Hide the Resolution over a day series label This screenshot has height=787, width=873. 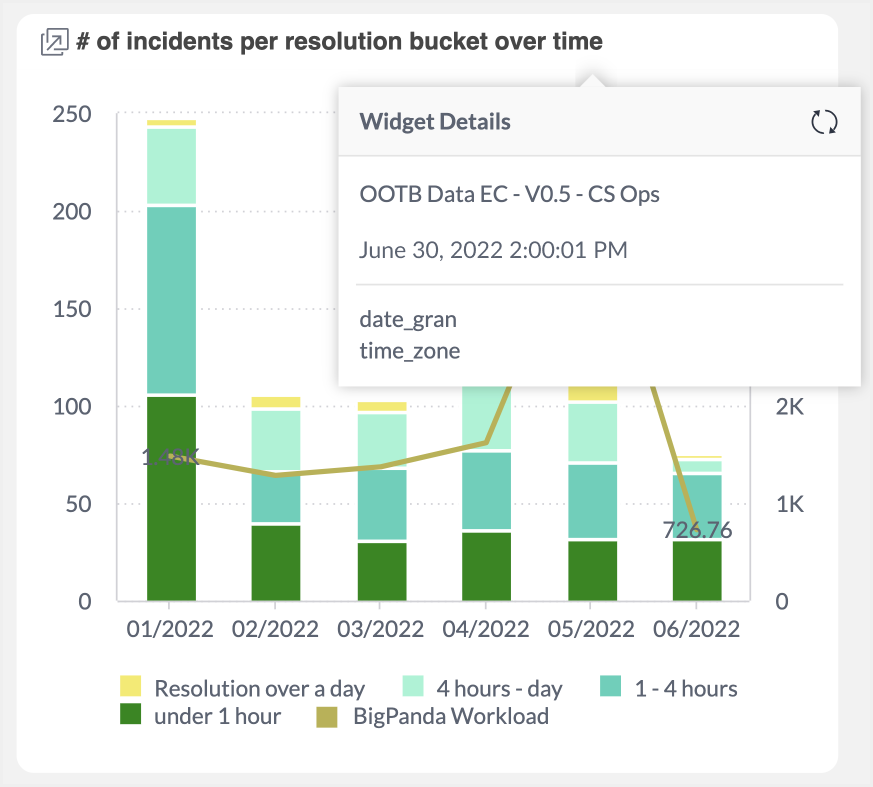(x=259, y=688)
